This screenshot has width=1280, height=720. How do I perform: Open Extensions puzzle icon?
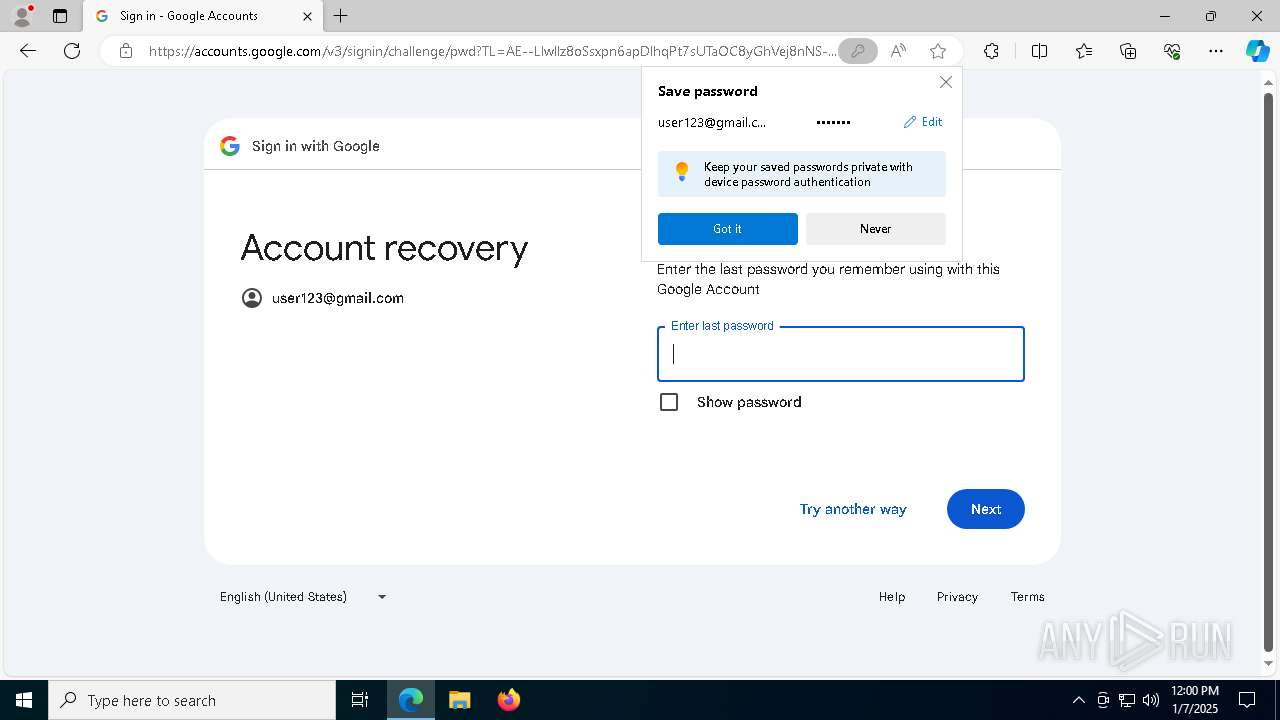(991, 51)
